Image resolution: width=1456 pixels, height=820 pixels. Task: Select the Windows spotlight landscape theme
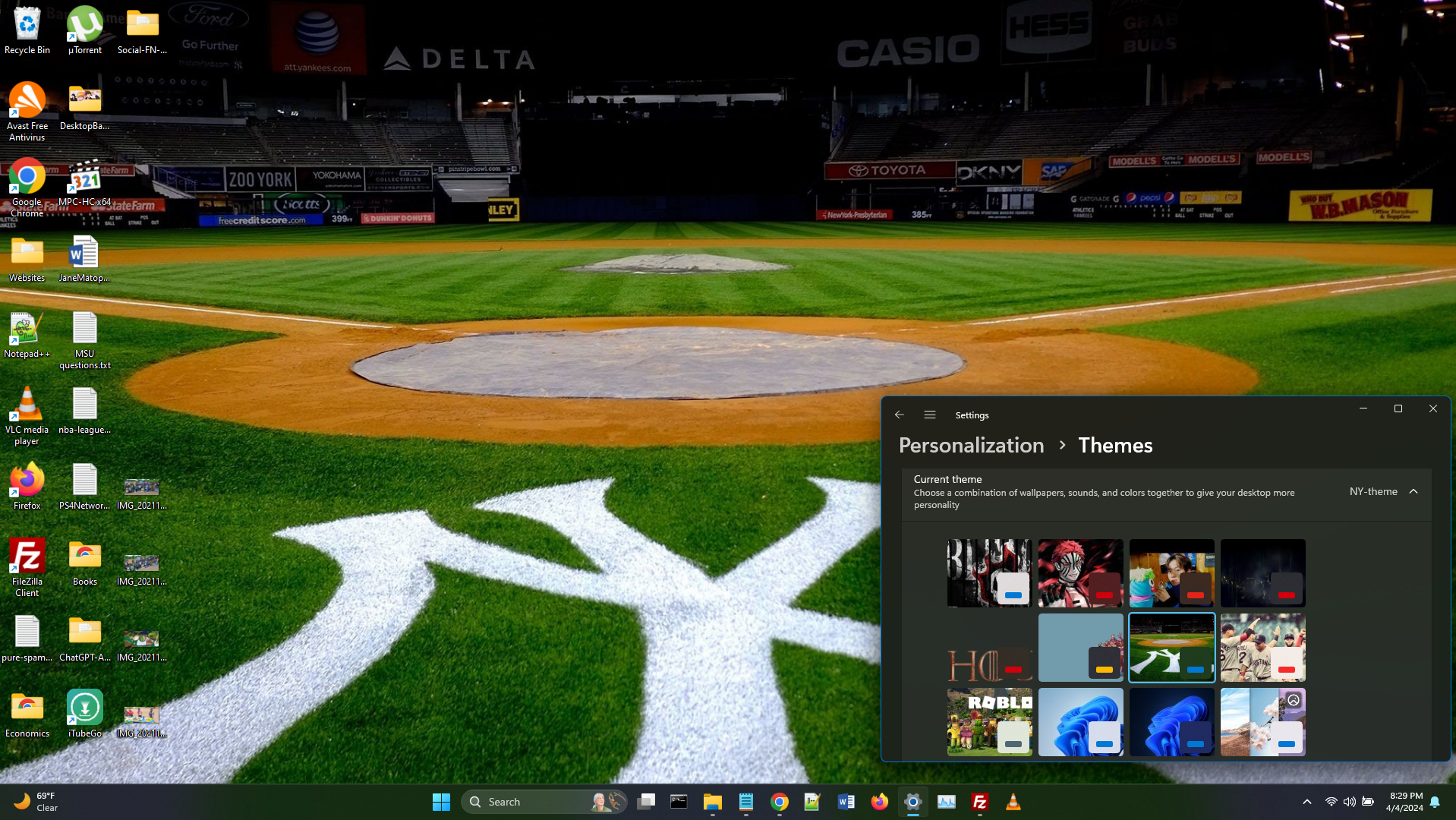pyautogui.click(x=1262, y=722)
